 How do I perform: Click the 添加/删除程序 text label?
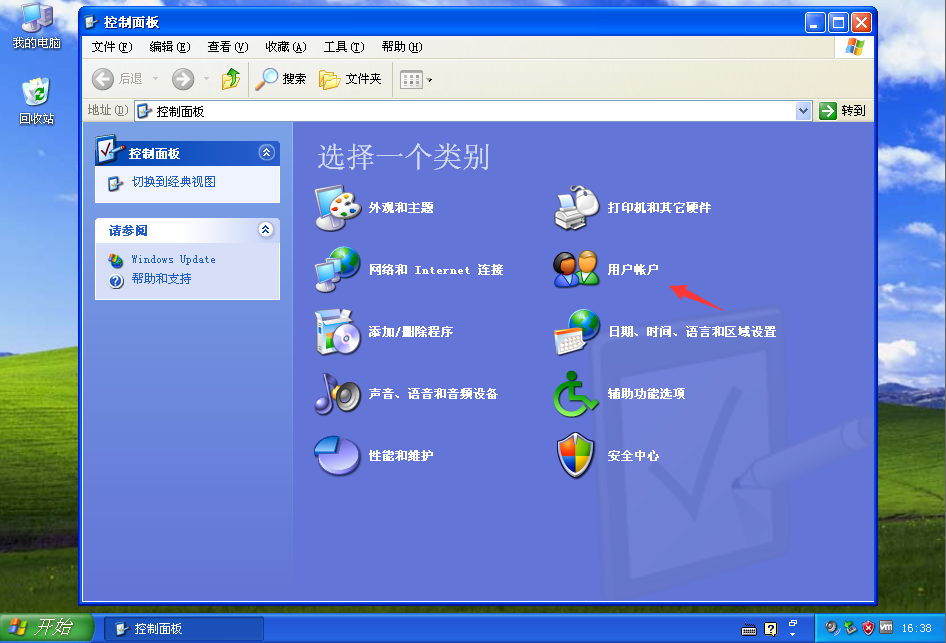click(411, 332)
